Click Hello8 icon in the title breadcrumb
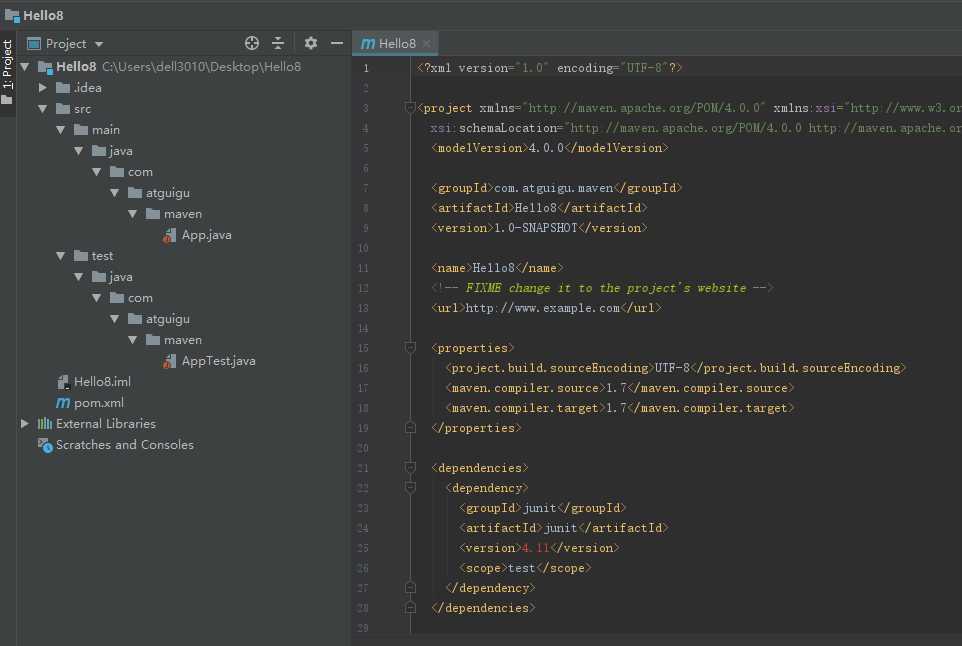This screenshot has width=962, height=646. coord(12,15)
